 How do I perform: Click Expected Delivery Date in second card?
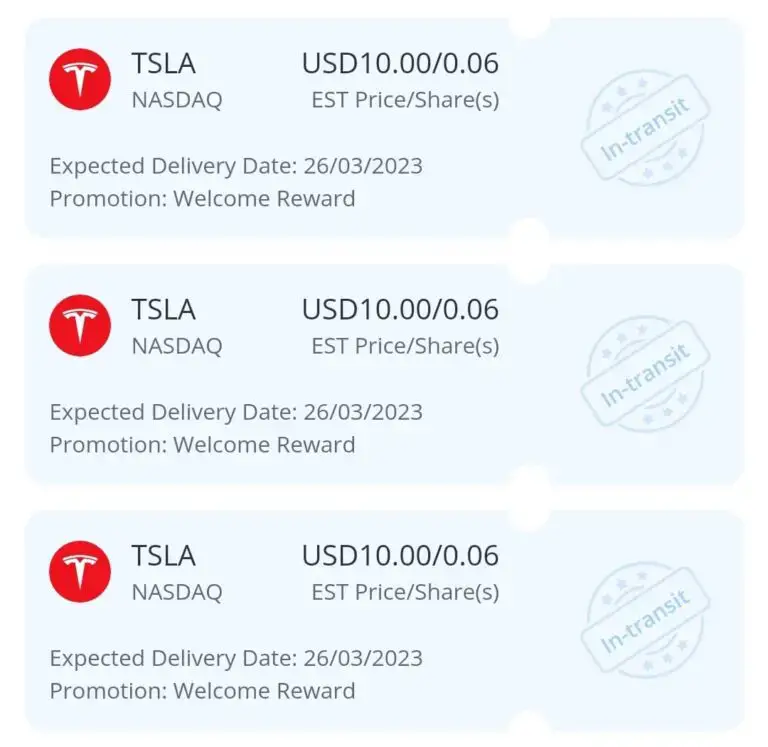(x=236, y=412)
